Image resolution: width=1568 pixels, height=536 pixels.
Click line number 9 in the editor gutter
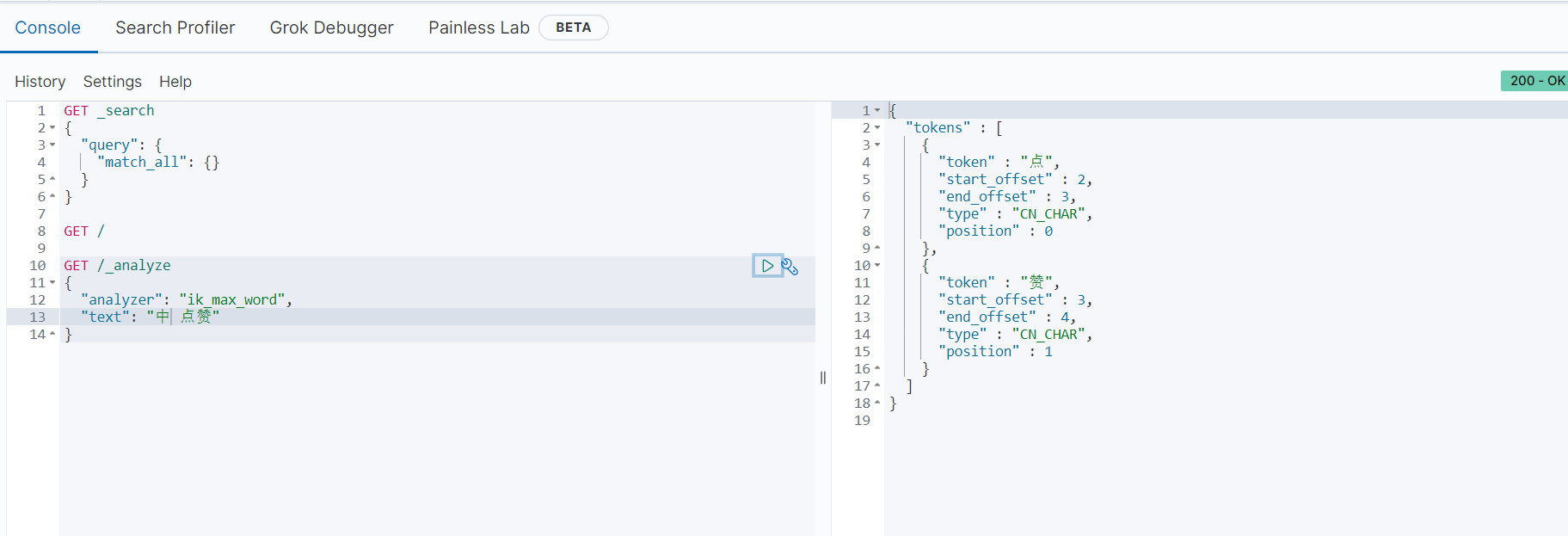(41, 249)
